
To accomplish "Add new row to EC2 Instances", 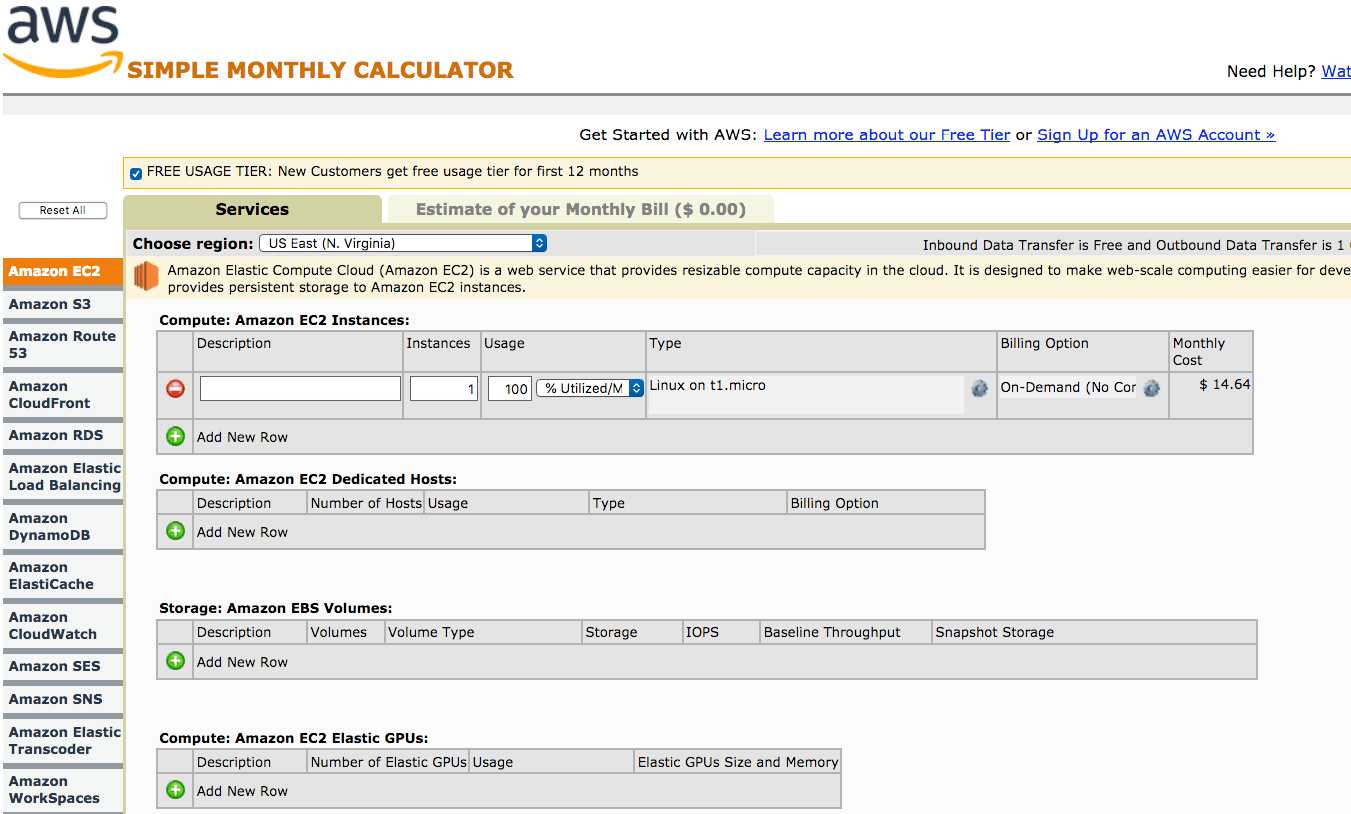I will pyautogui.click(x=175, y=436).
